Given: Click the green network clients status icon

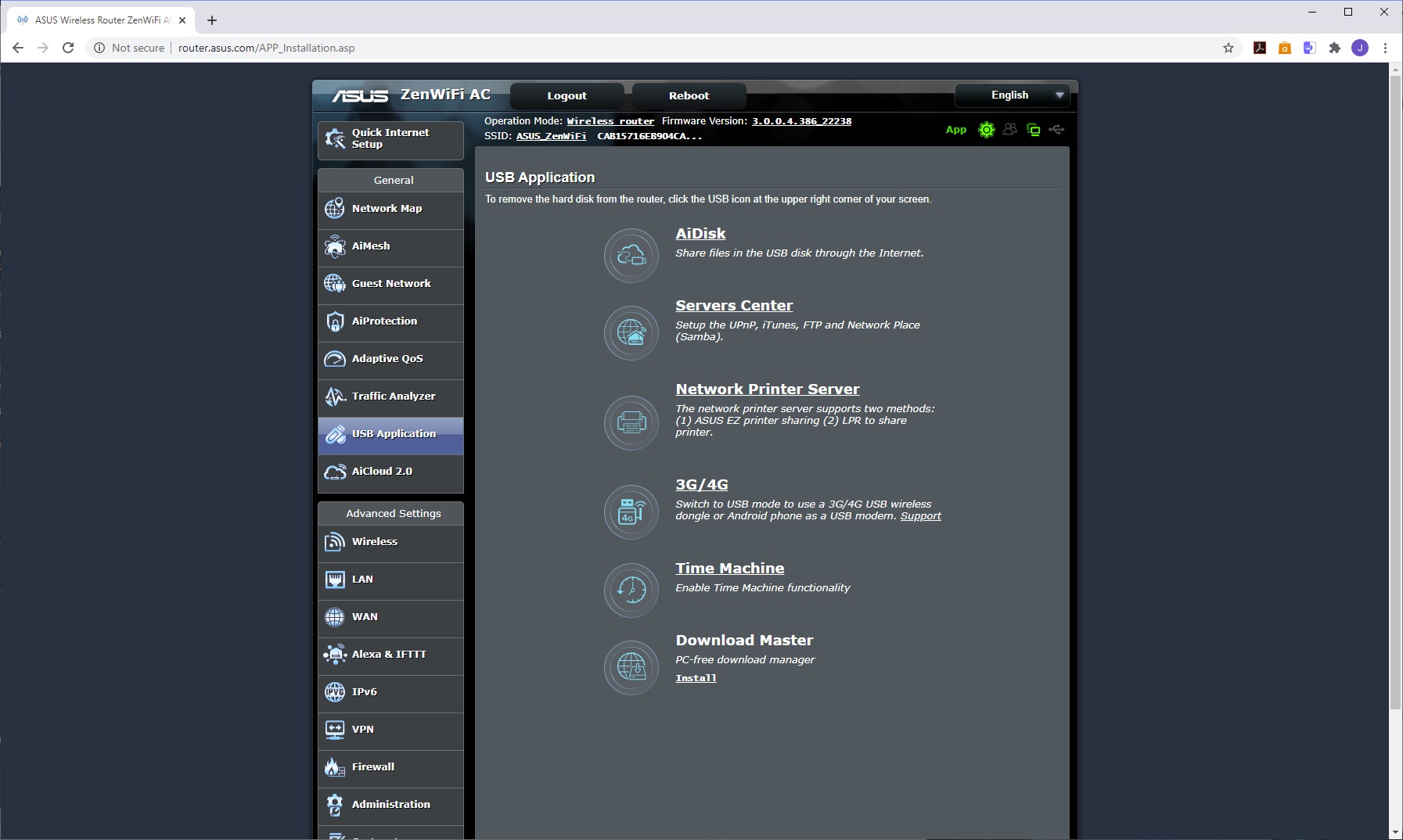Looking at the screenshot, I should 1034,130.
